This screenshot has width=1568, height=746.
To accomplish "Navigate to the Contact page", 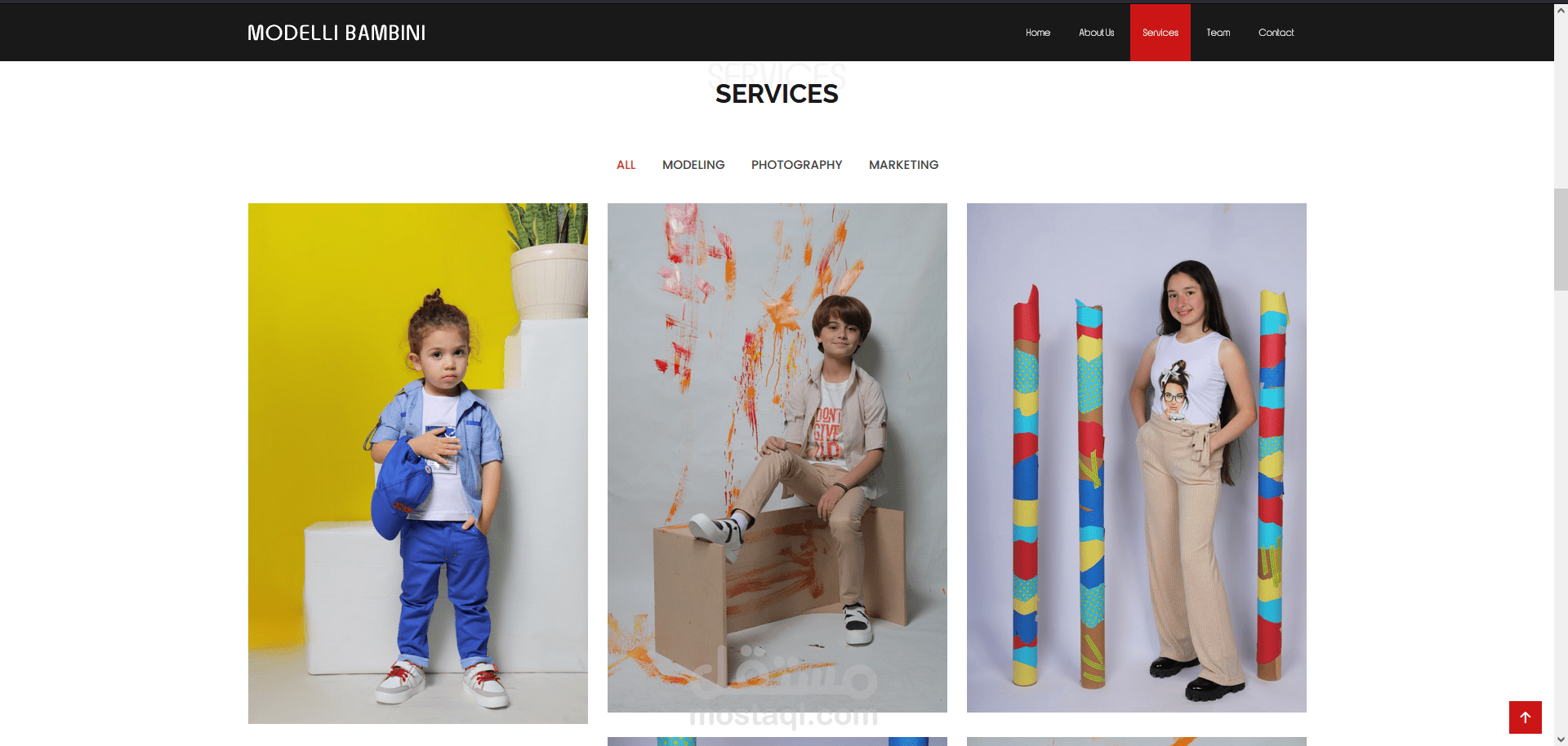I will pyautogui.click(x=1276, y=33).
